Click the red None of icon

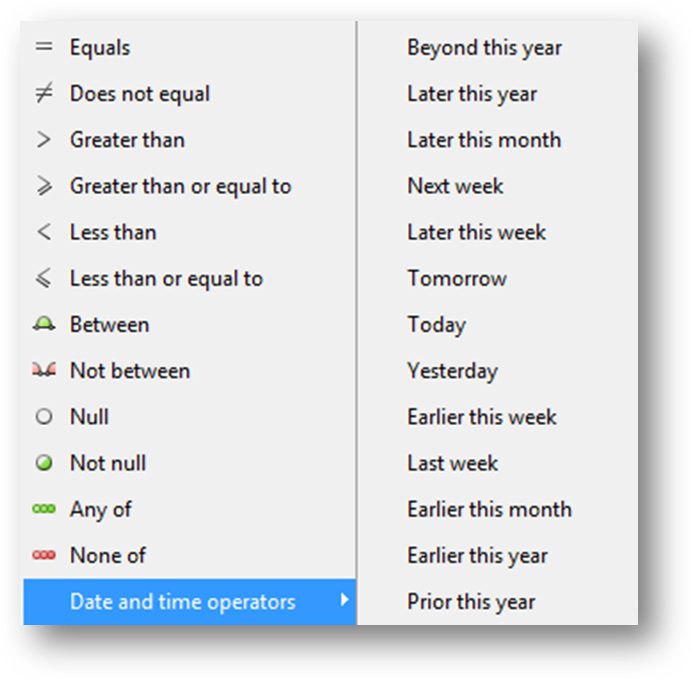click(x=44, y=555)
